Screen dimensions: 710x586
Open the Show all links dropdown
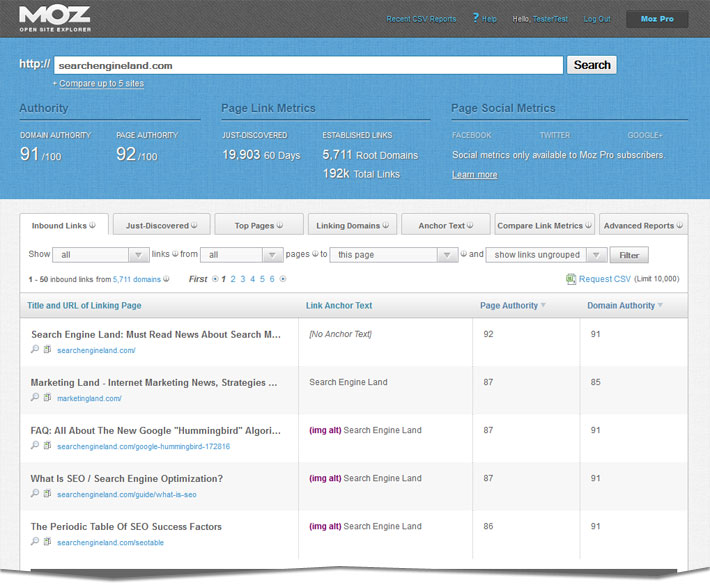pyautogui.click(x=101, y=255)
